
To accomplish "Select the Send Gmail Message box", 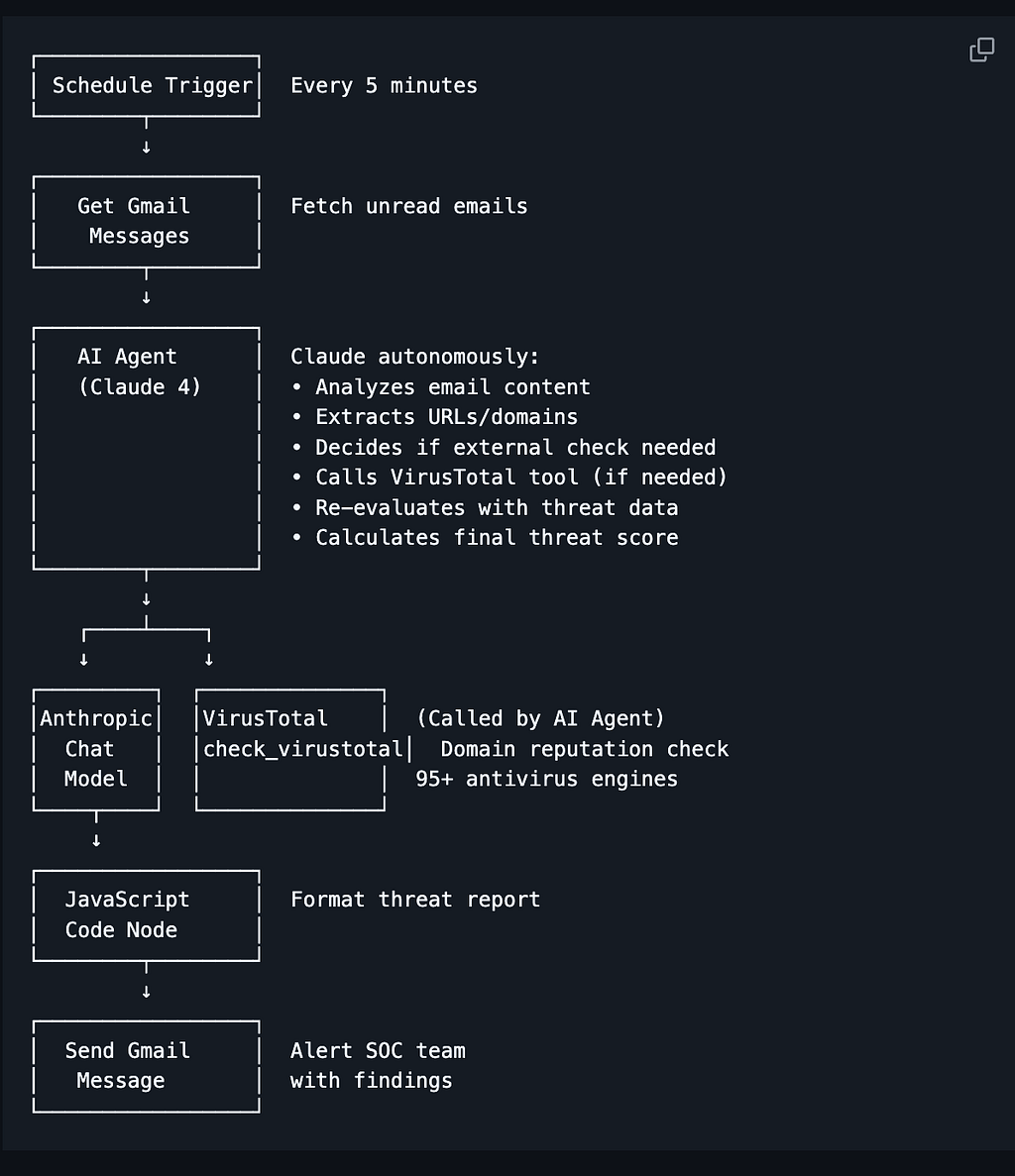I will (147, 1066).
